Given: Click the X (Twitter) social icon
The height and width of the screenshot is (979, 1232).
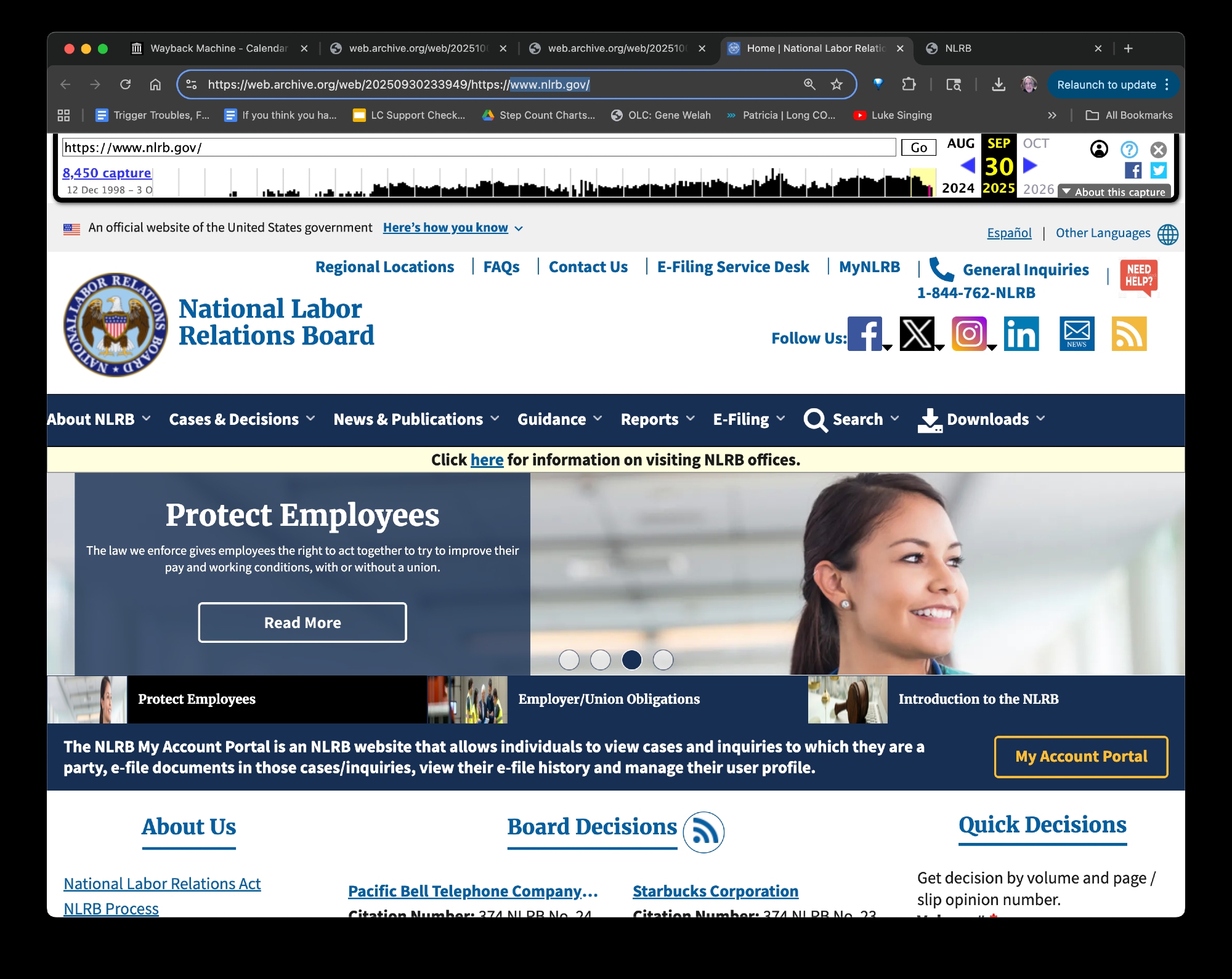Looking at the screenshot, I should 917,334.
